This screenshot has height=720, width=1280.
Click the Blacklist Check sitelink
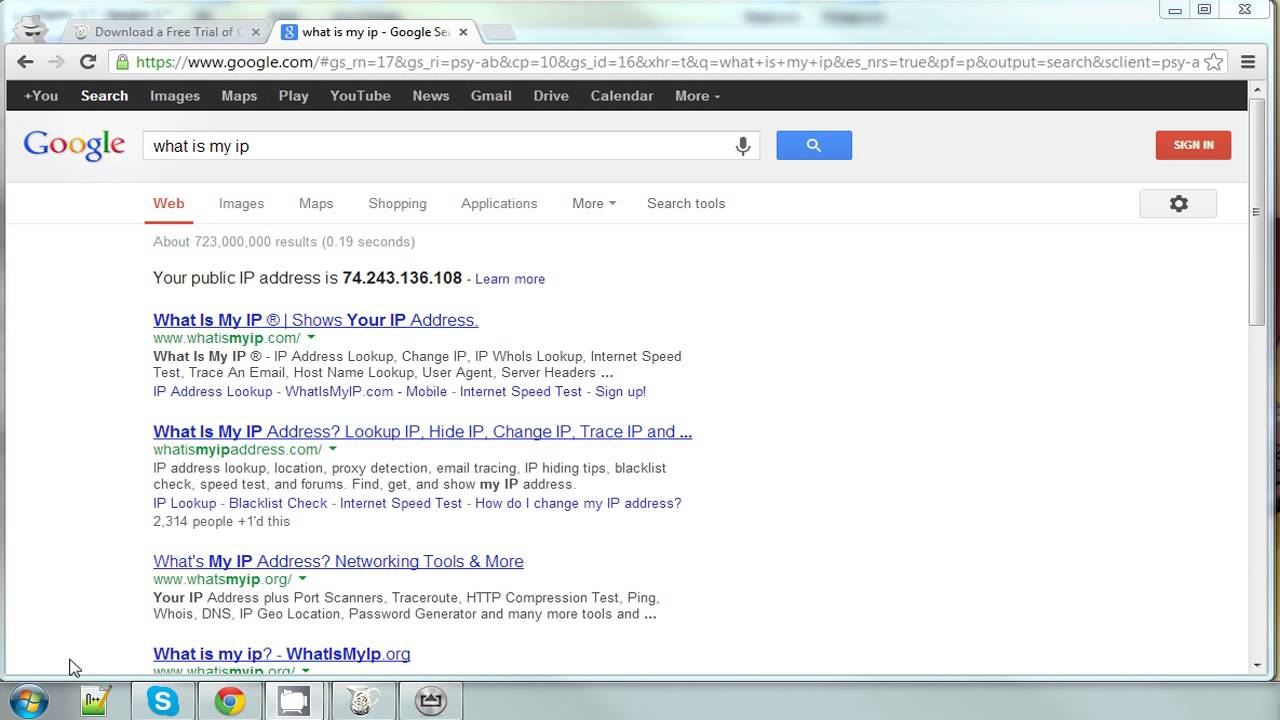[278, 503]
